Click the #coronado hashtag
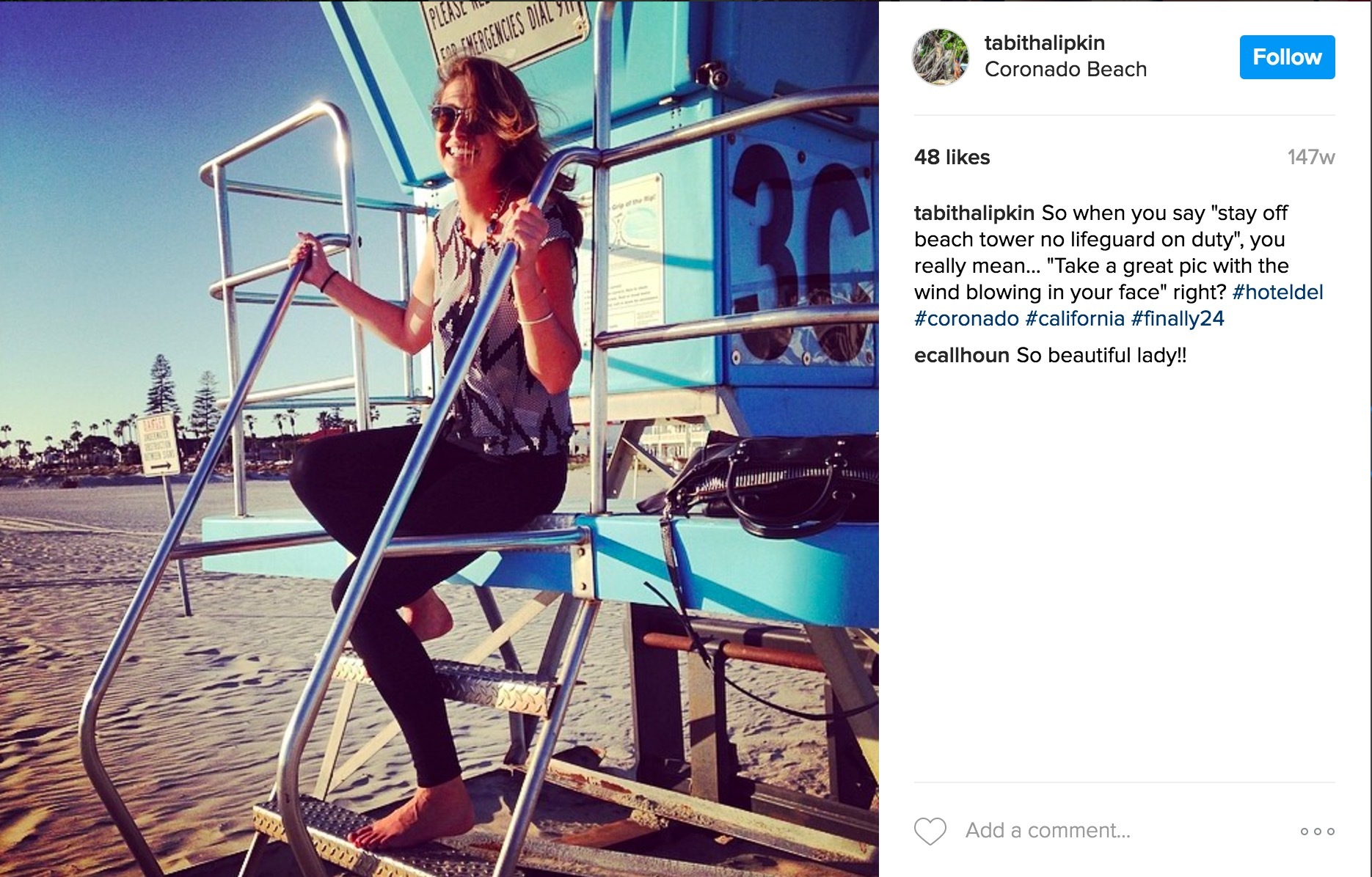 point(966,318)
